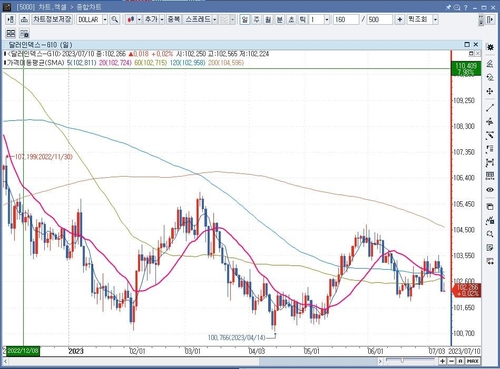Viewport: 500px width, 369px height.
Task: Select the pencil drawing tool
Action: point(490,63)
